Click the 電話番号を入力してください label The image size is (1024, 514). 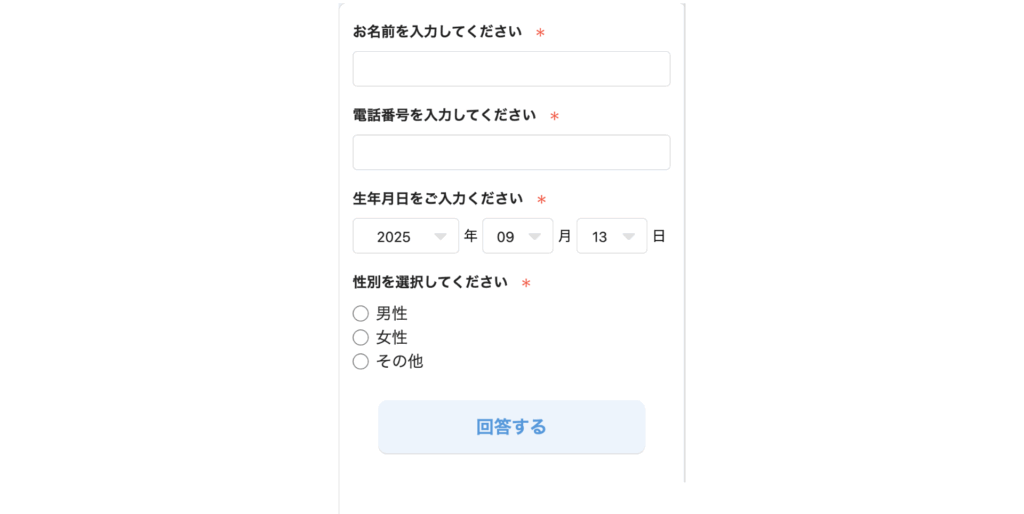point(444,115)
